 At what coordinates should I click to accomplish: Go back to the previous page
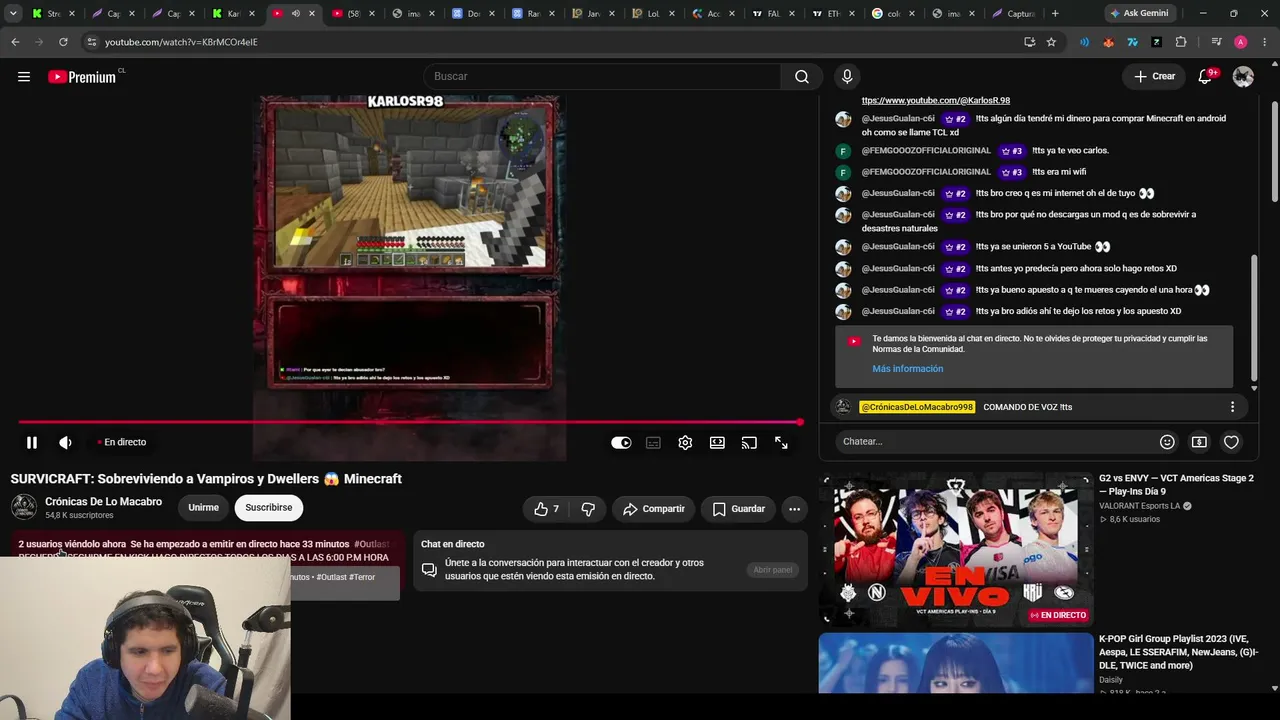pos(15,42)
